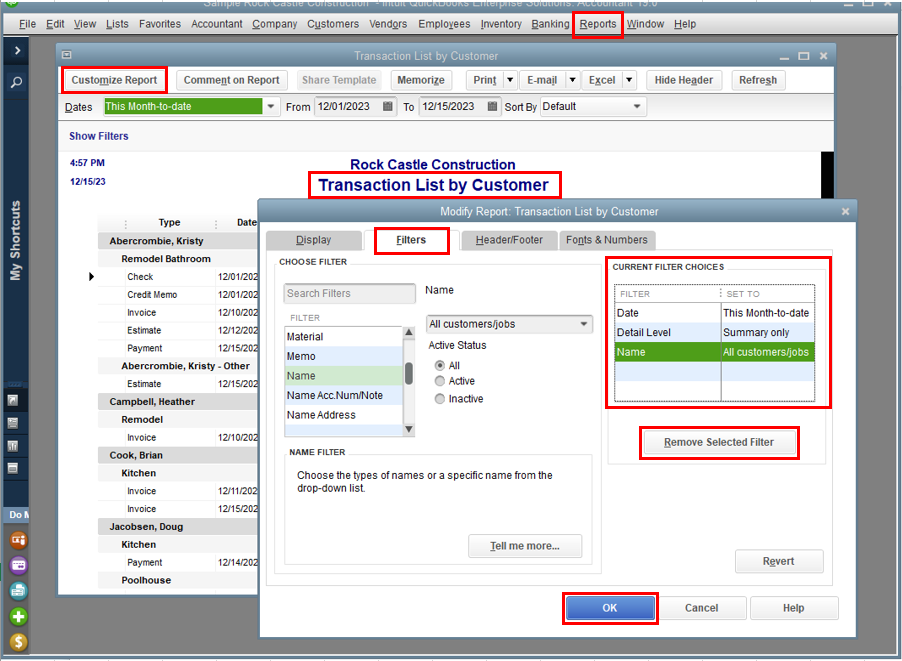The width and height of the screenshot is (902, 661).
Task: Click the Hide Header button
Action: click(x=683, y=80)
